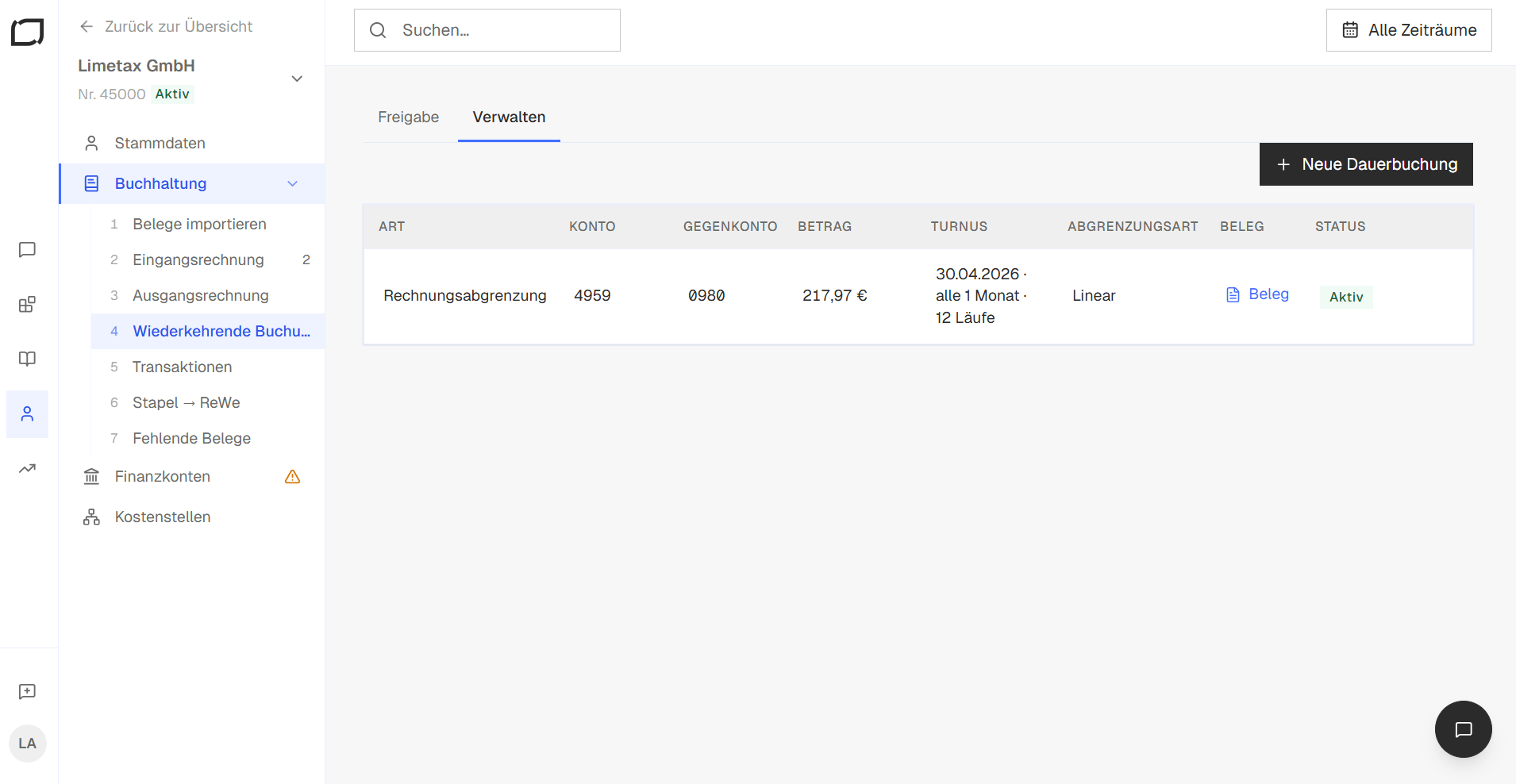This screenshot has width=1516, height=784.
Task: Open the floating chat support bubble
Action: pos(1464,729)
